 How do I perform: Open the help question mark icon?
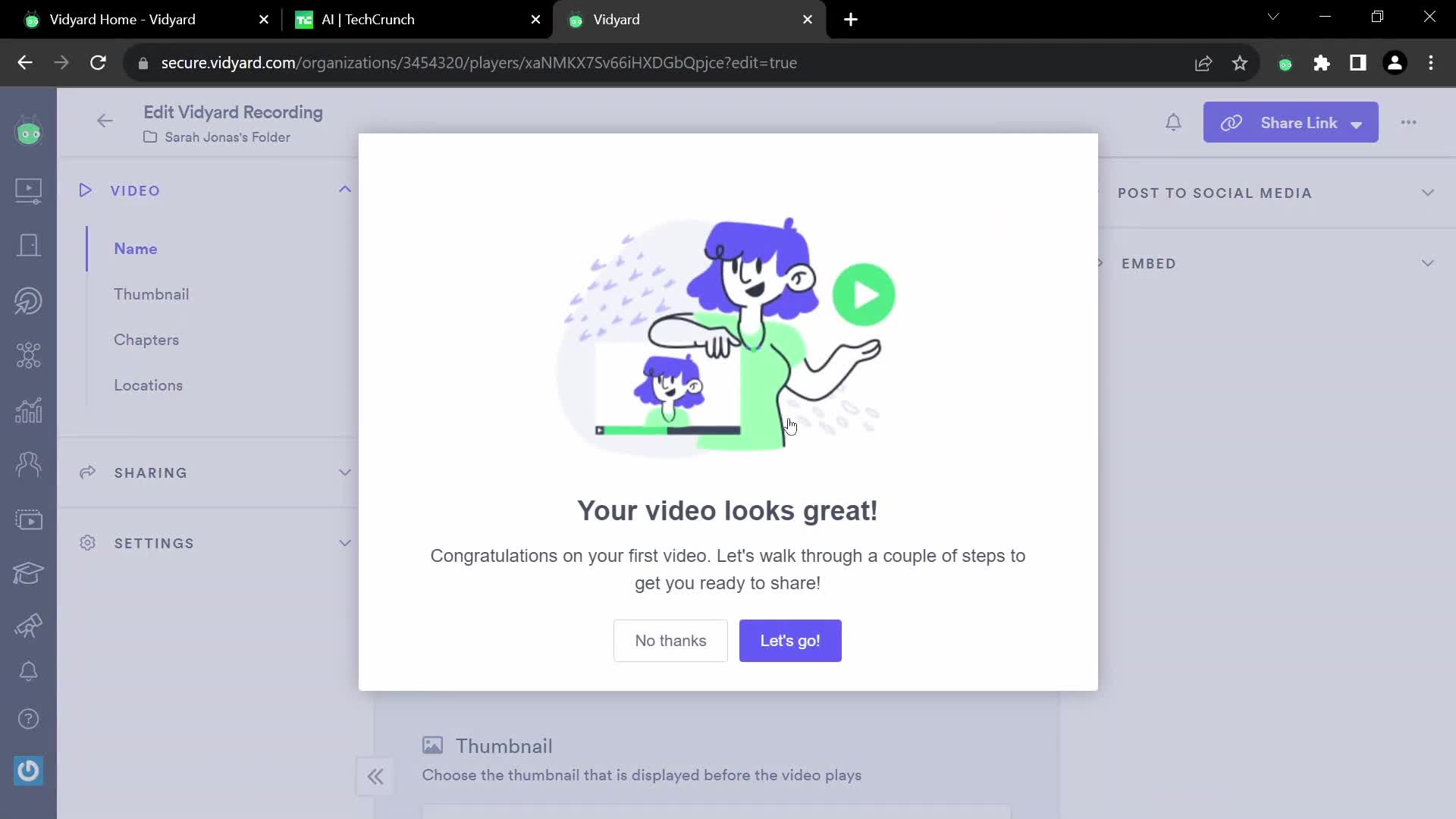click(28, 718)
